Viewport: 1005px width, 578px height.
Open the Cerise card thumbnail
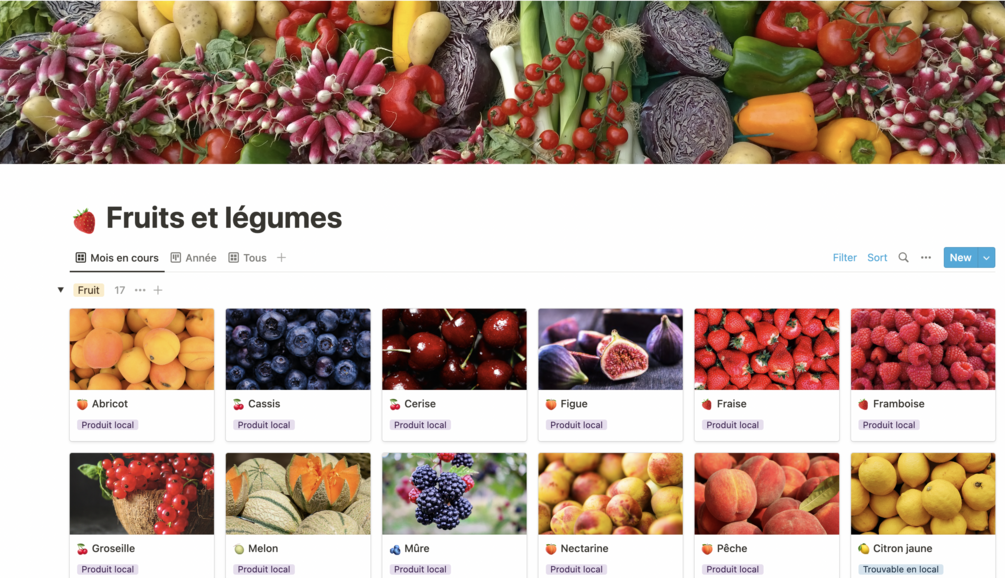[454, 349]
